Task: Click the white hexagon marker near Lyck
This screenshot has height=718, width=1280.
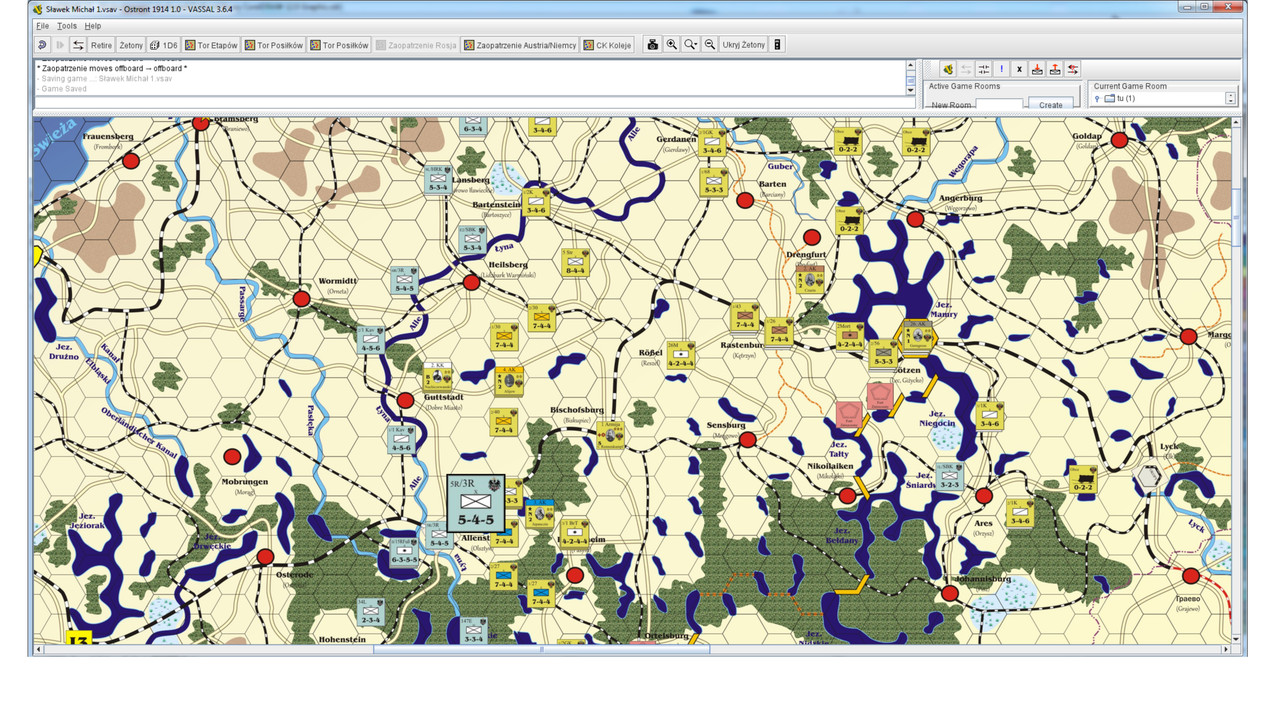Action: click(x=1149, y=476)
